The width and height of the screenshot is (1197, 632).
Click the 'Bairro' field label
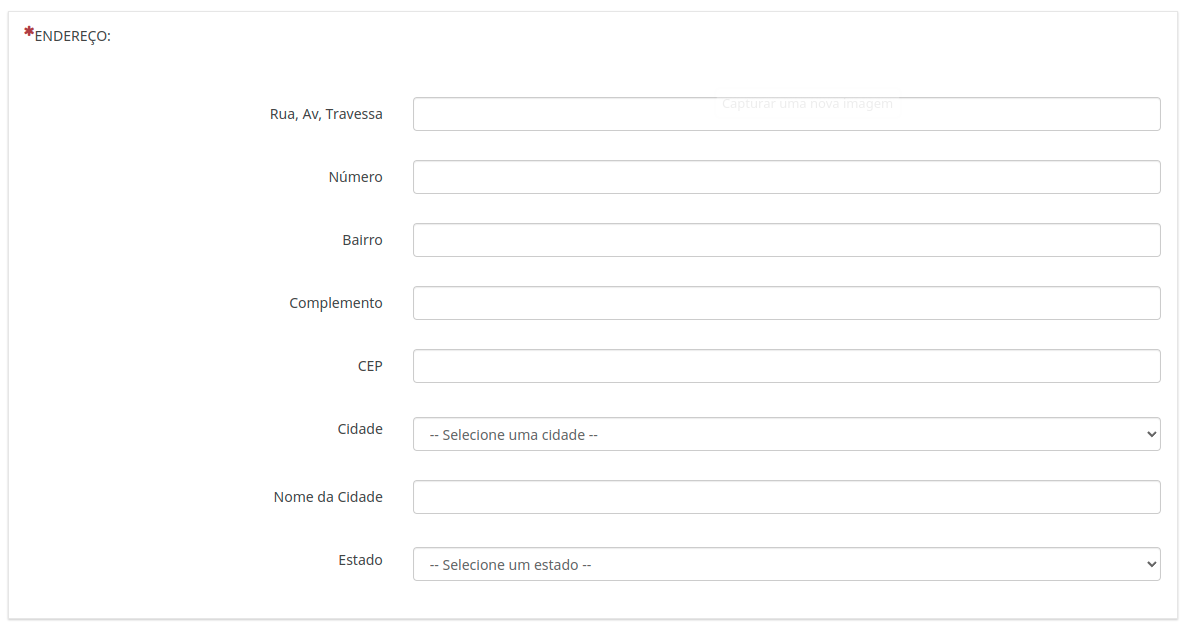[363, 240]
